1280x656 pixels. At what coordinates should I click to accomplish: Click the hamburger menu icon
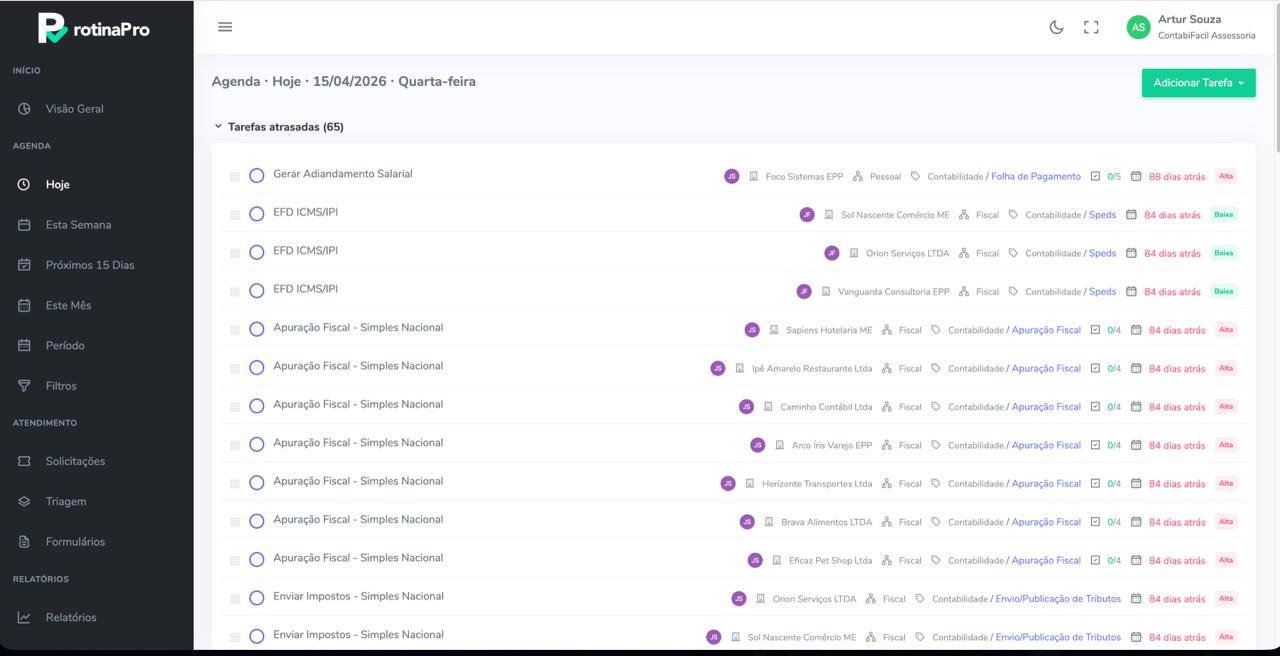point(225,27)
